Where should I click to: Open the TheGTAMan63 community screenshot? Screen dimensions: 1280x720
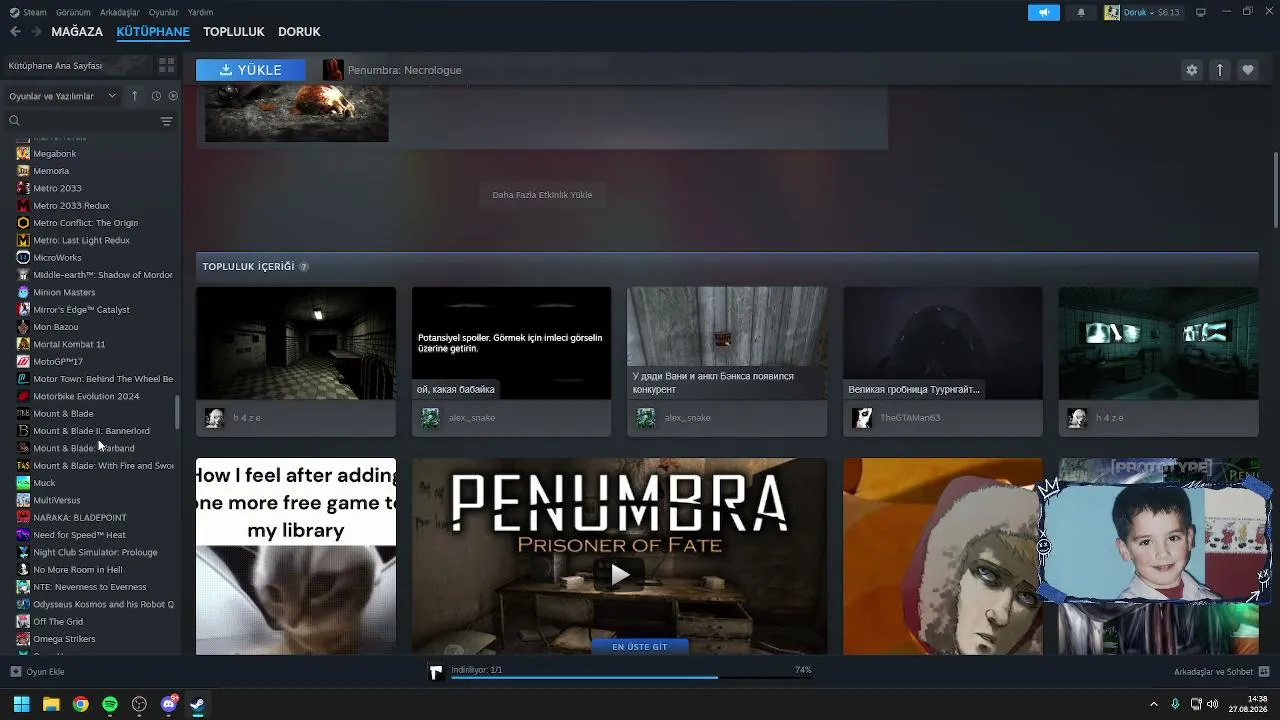[x=942, y=343]
